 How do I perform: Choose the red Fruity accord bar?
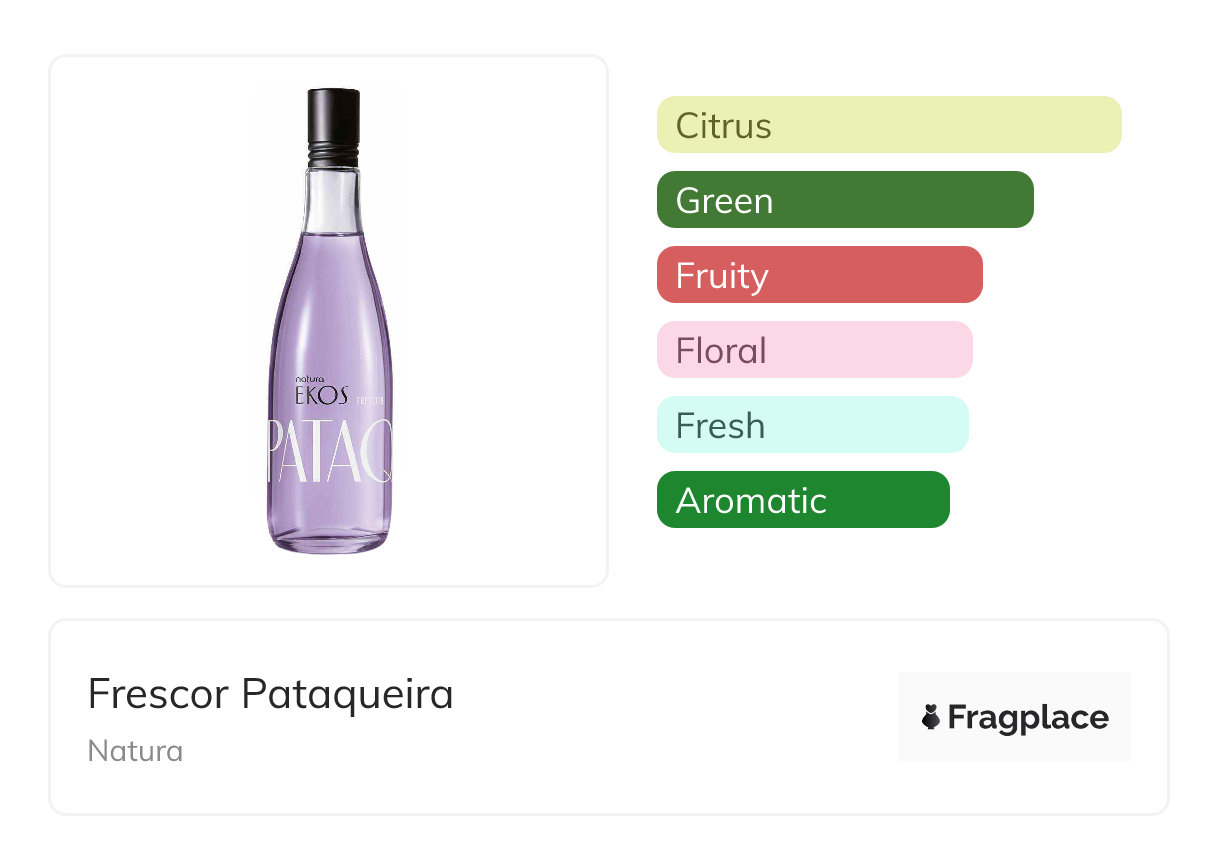pos(819,275)
